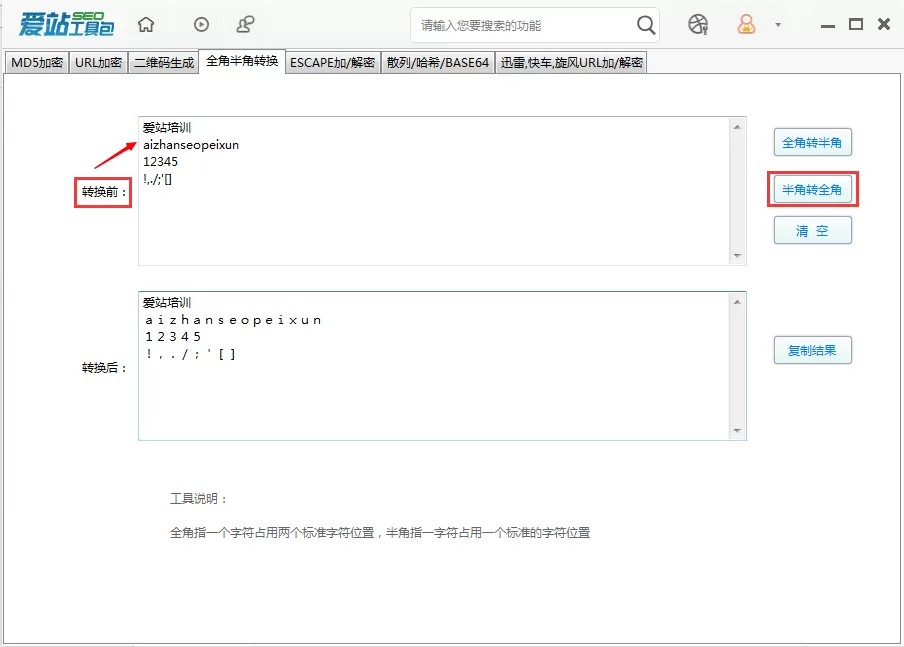Expand the user account dropdown arrow
This screenshot has height=647, width=904.
click(778, 25)
